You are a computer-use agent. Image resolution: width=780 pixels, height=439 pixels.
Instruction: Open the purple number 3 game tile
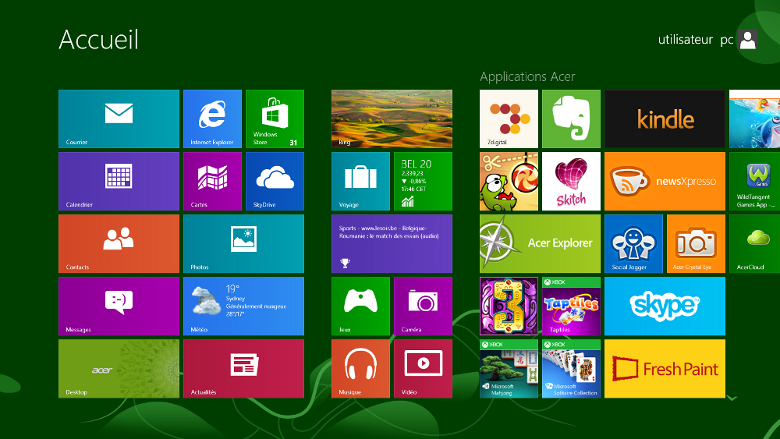pos(509,306)
